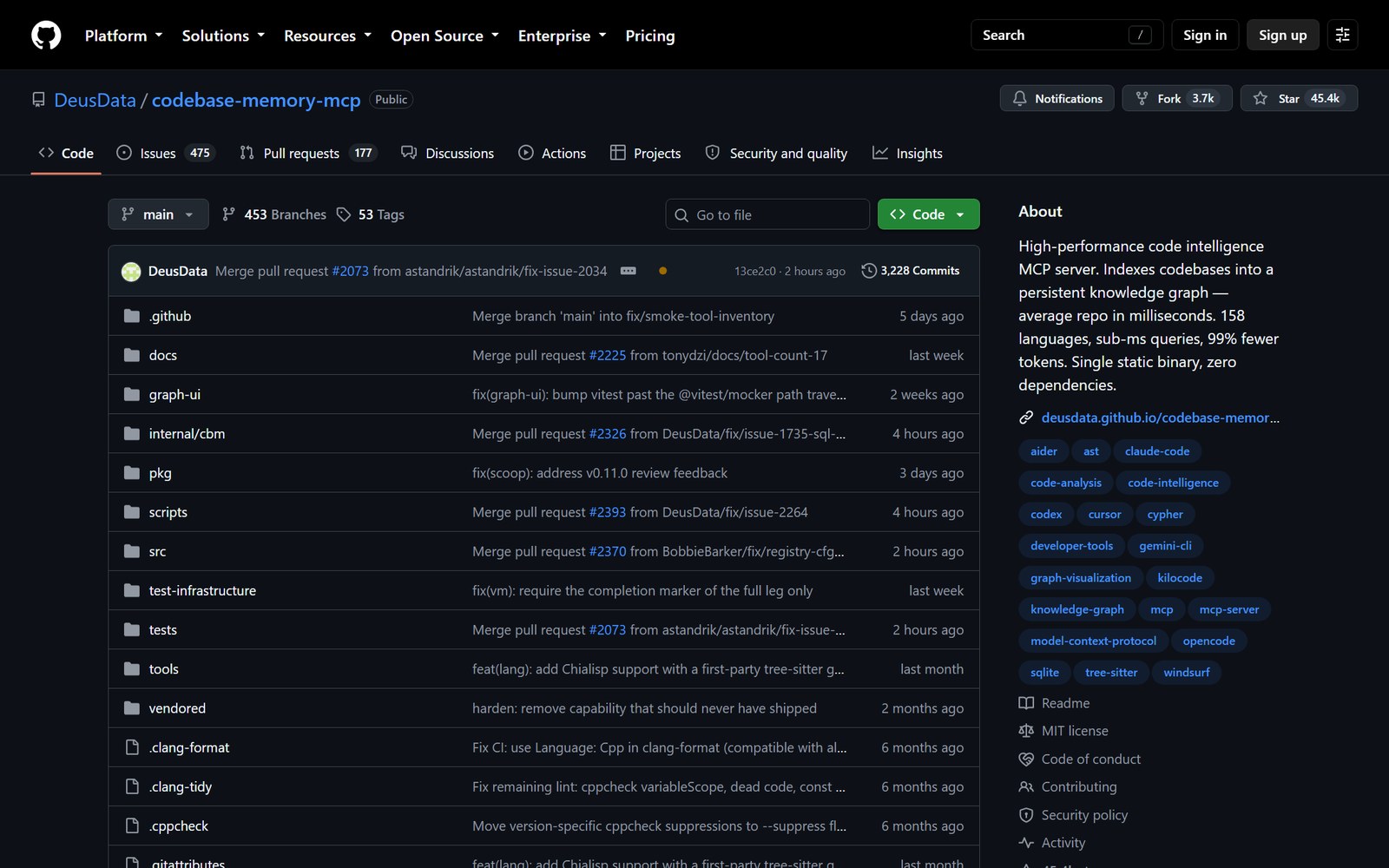This screenshot has width=1389, height=868.
Task: Click the Security policy shield icon
Action: pyautogui.click(x=1026, y=815)
